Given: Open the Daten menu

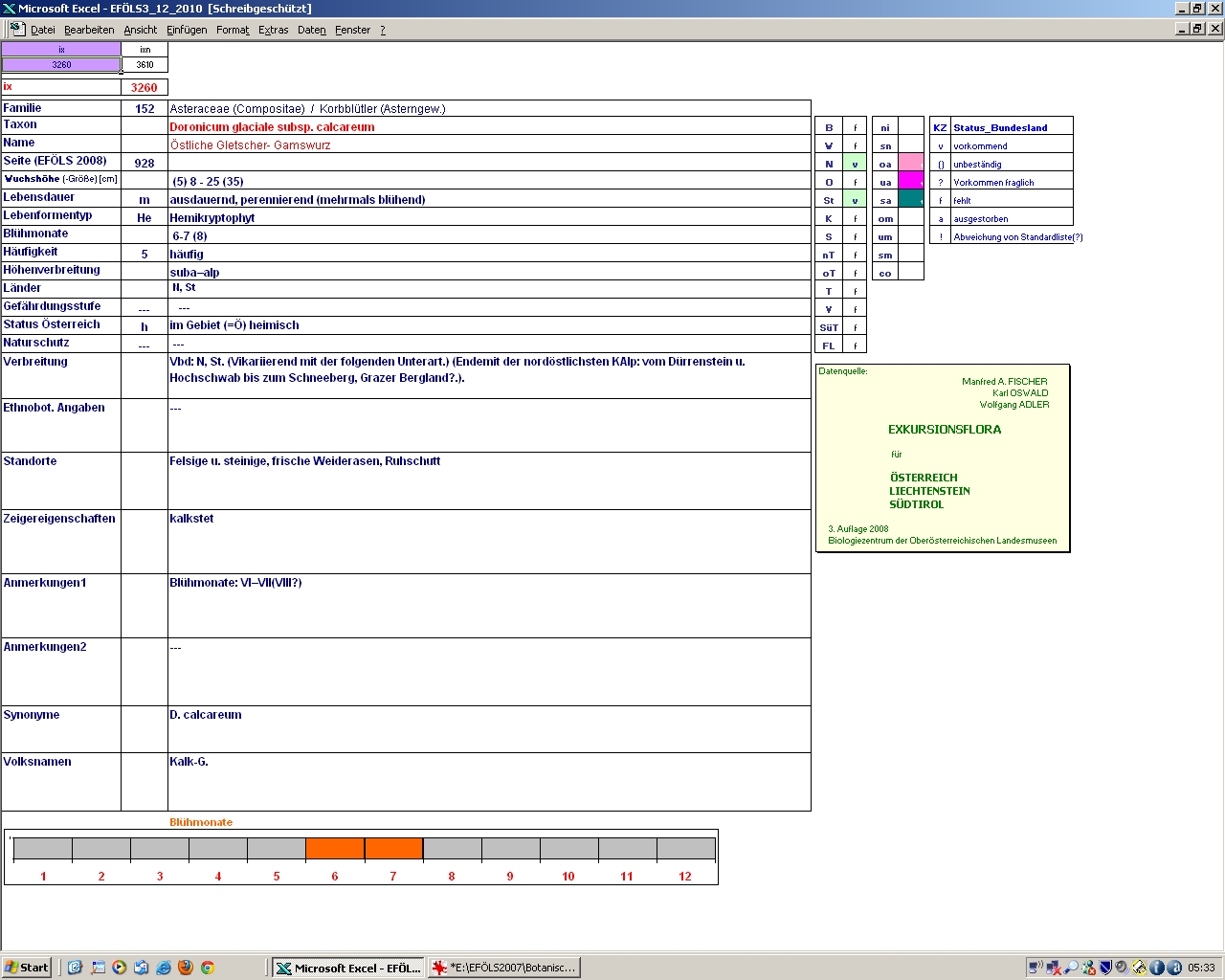Looking at the screenshot, I should [312, 30].
